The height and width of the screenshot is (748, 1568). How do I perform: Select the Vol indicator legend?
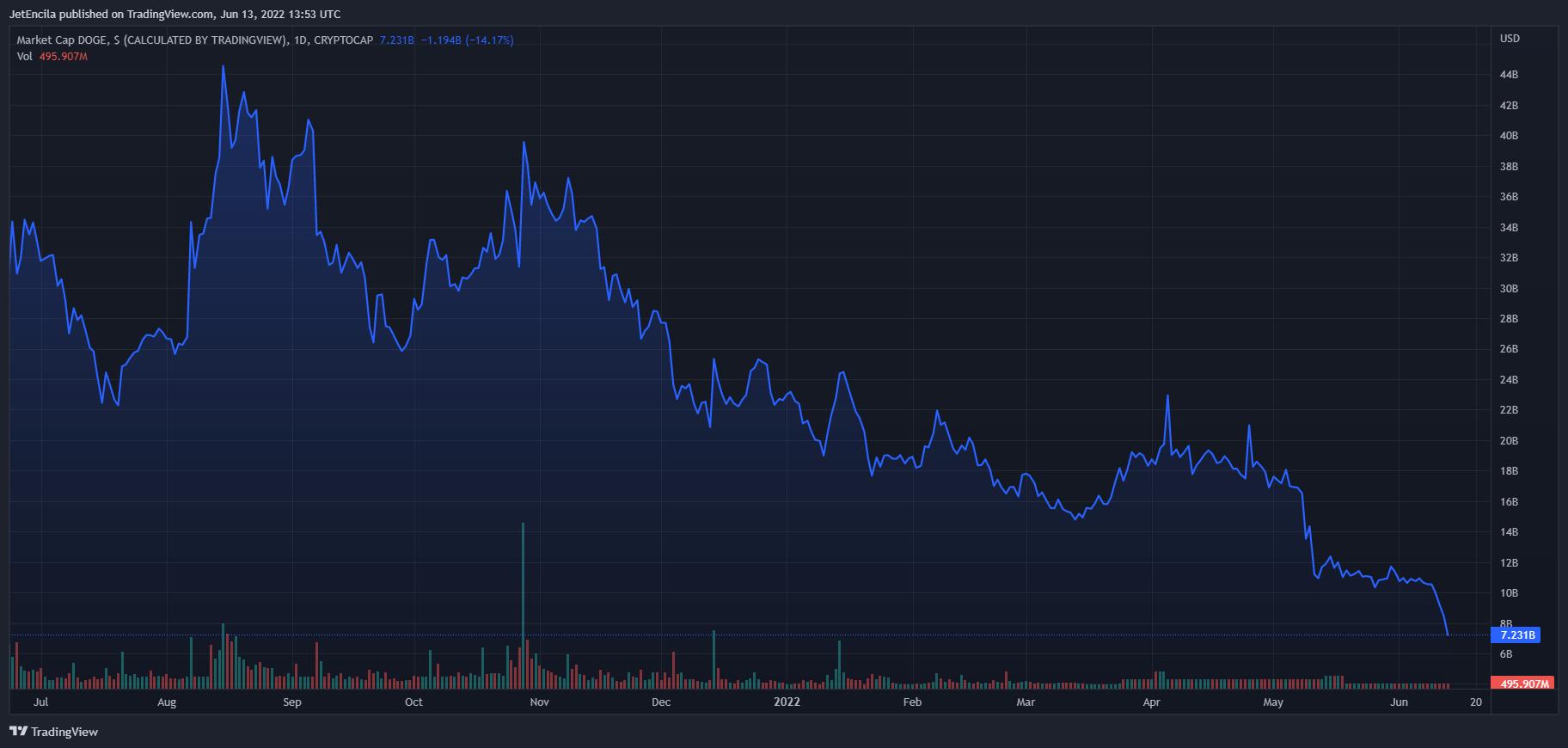point(24,57)
